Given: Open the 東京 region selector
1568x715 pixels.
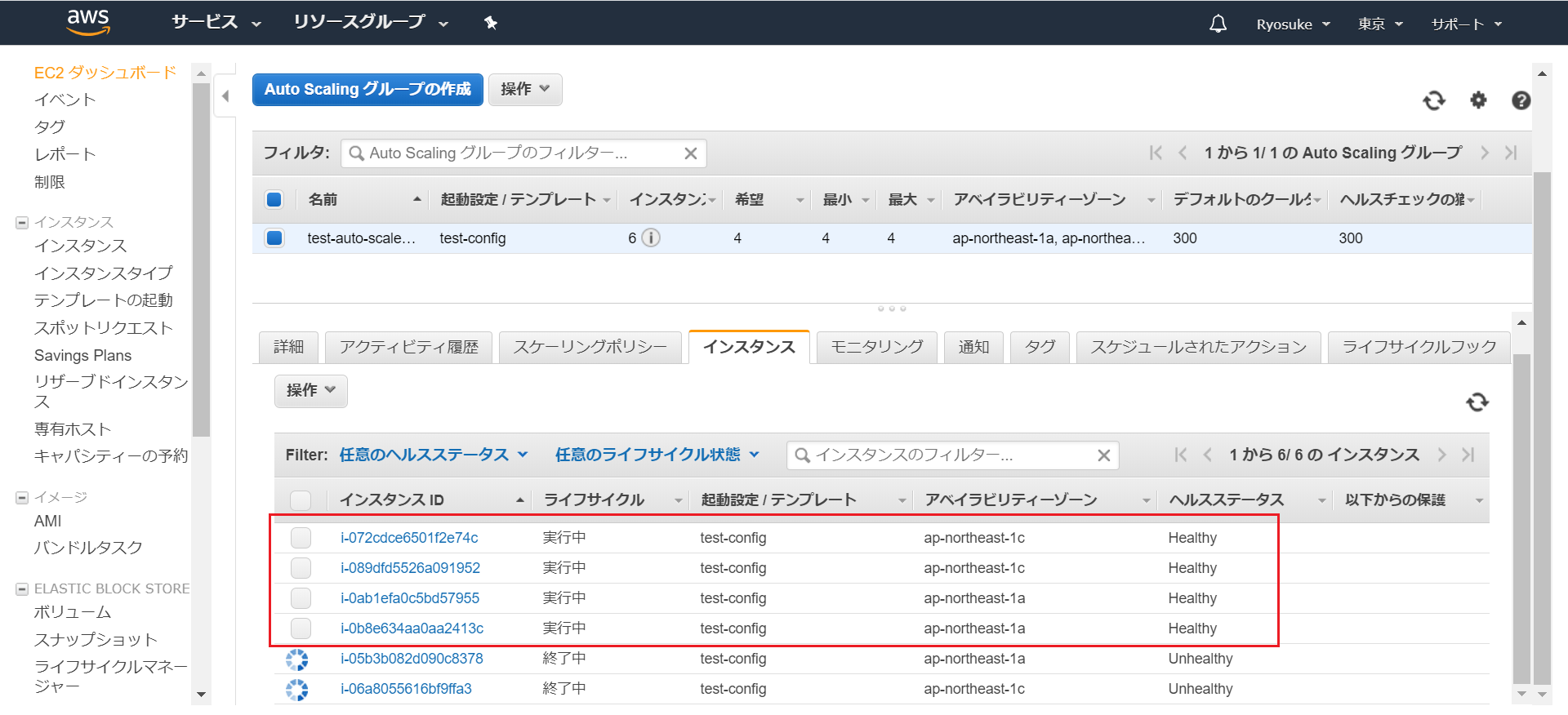Looking at the screenshot, I should click(1380, 24).
